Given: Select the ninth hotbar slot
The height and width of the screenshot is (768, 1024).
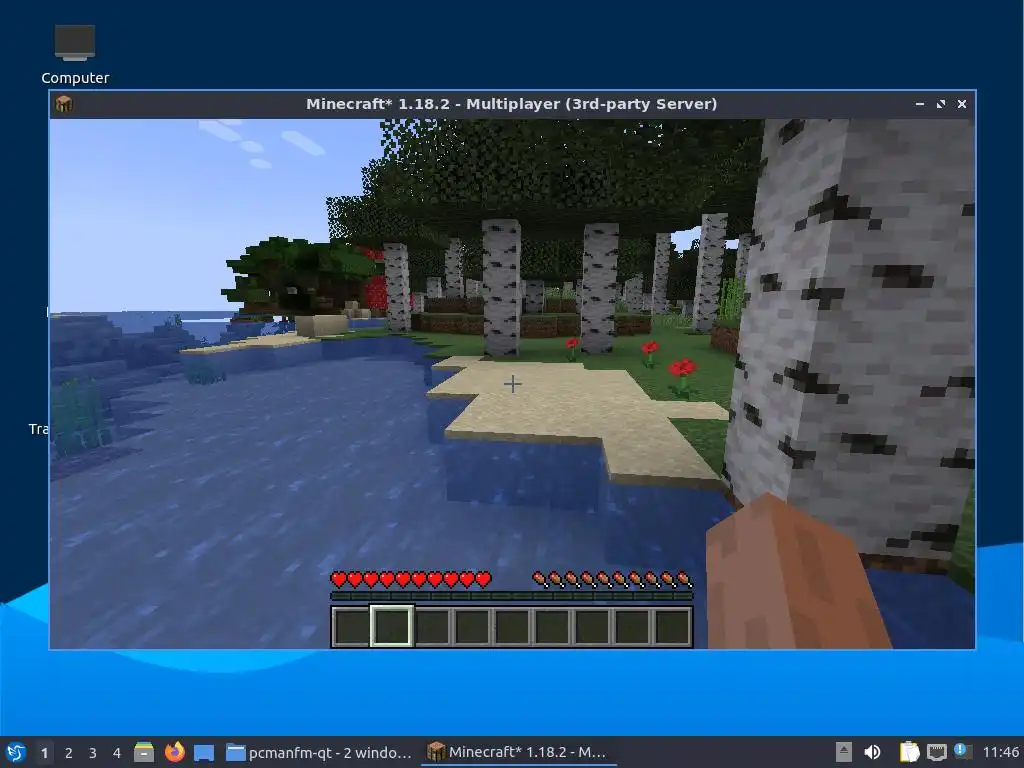Looking at the screenshot, I should (x=673, y=626).
